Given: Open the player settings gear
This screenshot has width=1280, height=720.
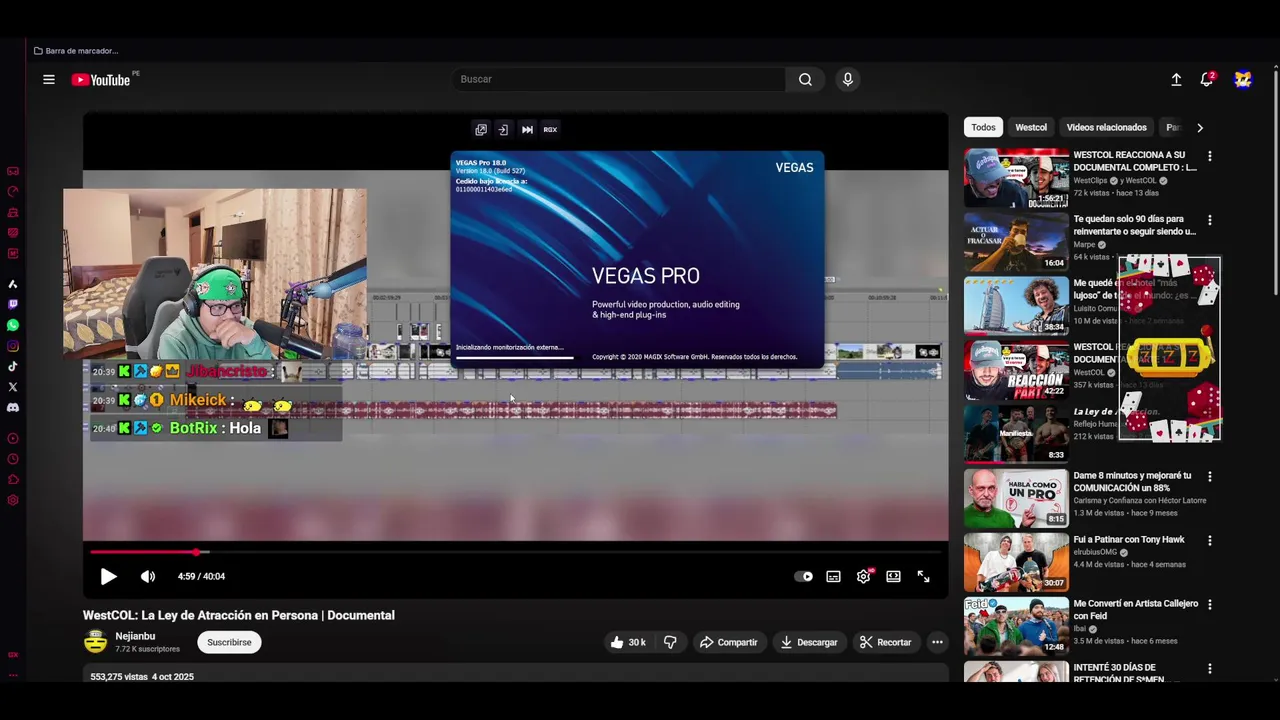Looking at the screenshot, I should 863,576.
